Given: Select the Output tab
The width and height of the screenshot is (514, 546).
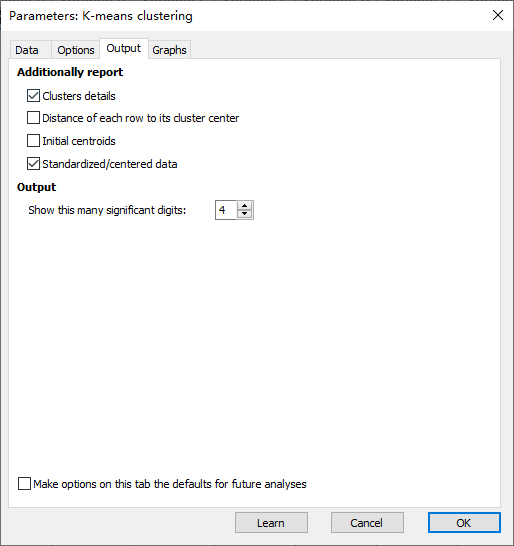Looking at the screenshot, I should click(x=124, y=48).
